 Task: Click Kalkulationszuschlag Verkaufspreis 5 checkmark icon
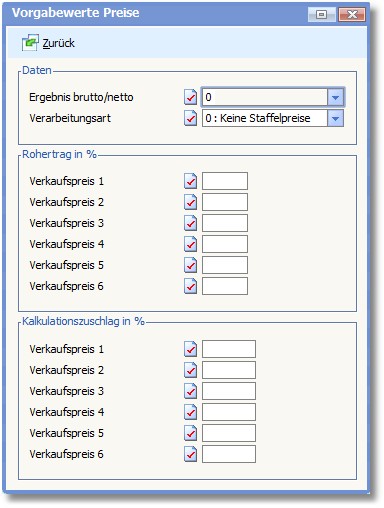pyautogui.click(x=190, y=433)
